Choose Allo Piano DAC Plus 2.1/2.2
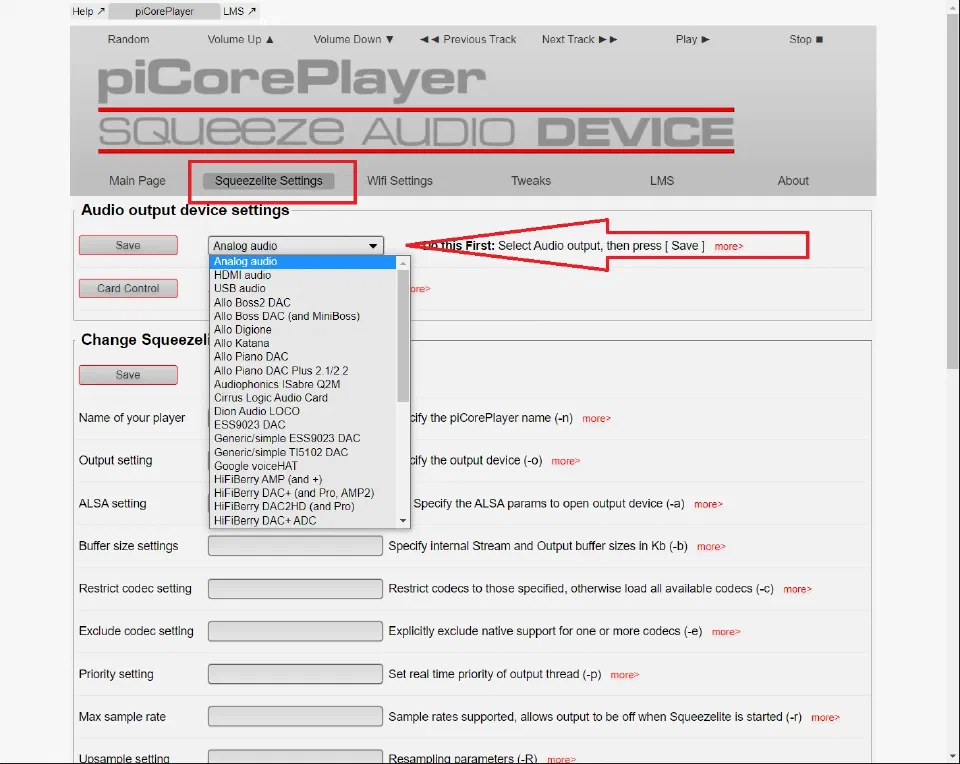The width and height of the screenshot is (960, 764). click(x=302, y=370)
